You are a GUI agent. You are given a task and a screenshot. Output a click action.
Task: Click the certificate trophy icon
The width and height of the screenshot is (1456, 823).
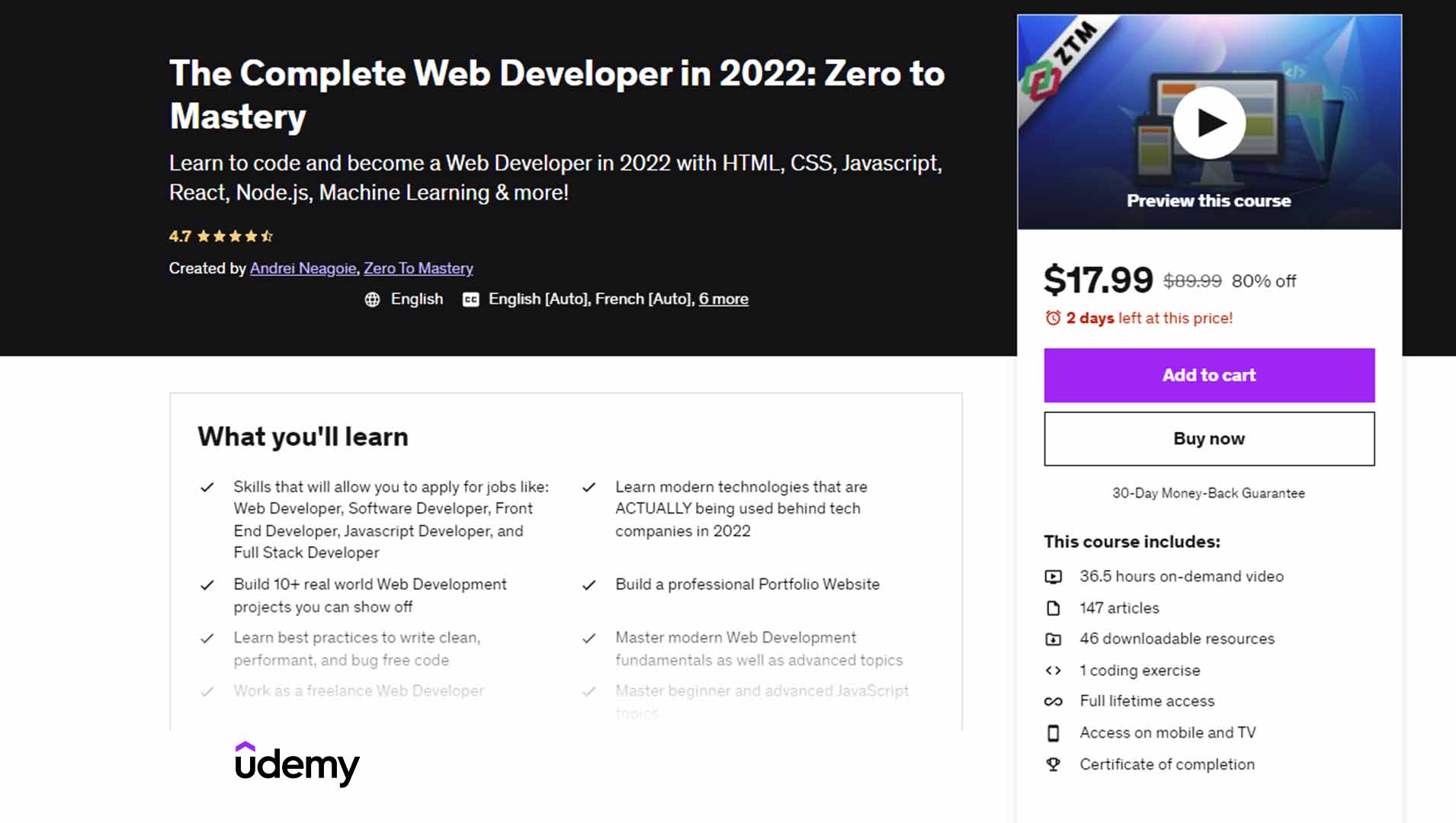1053,764
